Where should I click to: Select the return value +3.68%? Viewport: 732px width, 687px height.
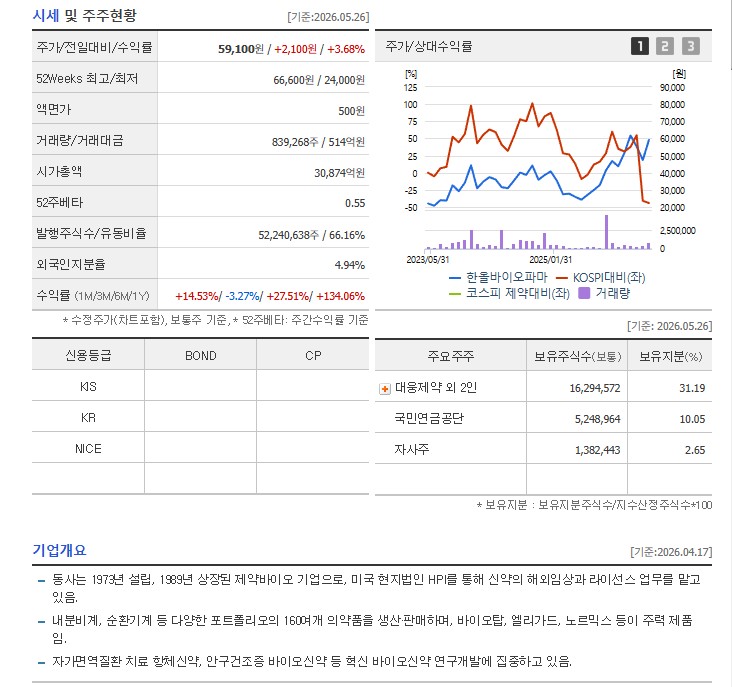pyautogui.click(x=346, y=49)
